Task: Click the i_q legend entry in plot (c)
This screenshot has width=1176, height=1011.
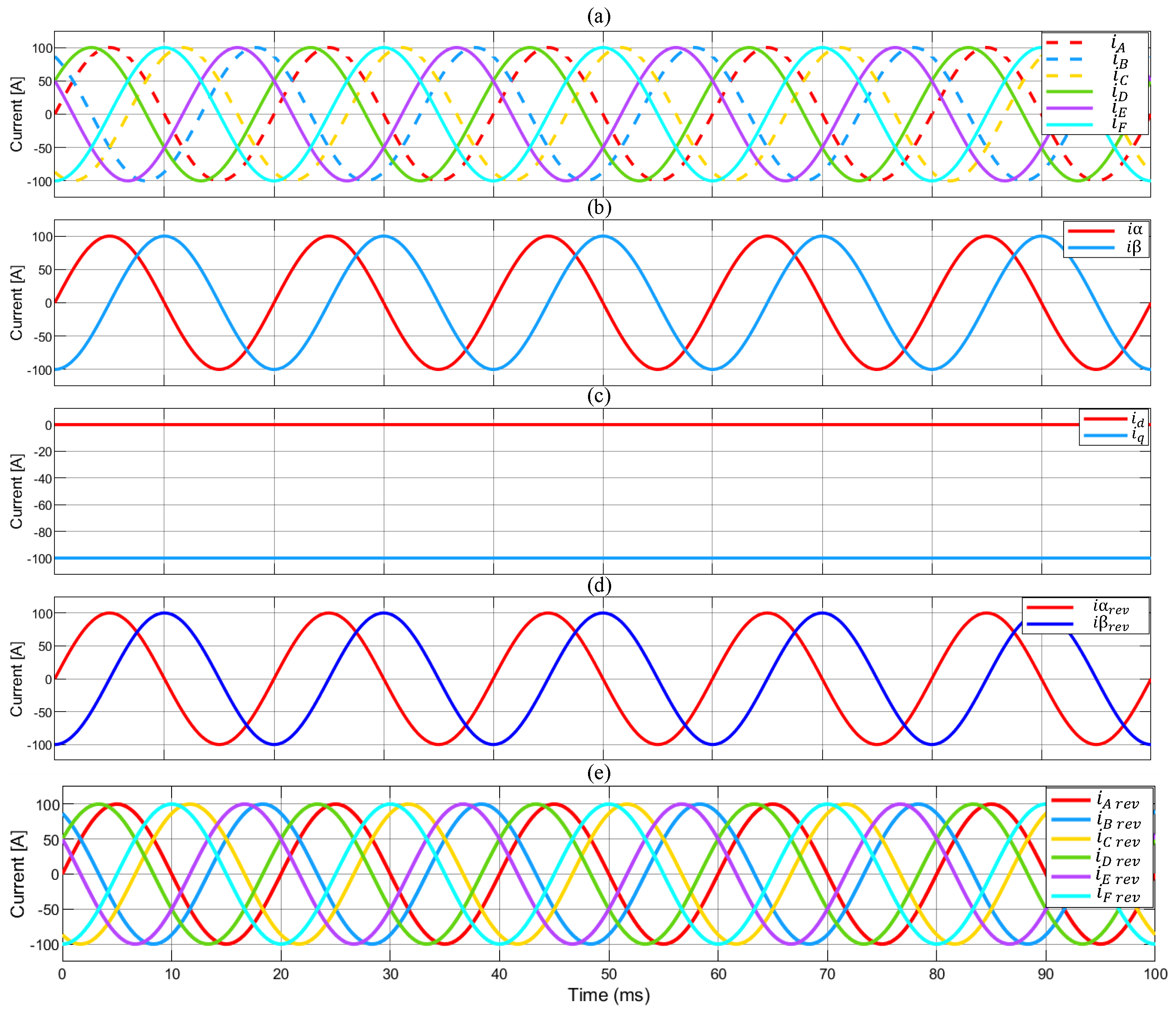Action: click(x=1137, y=435)
